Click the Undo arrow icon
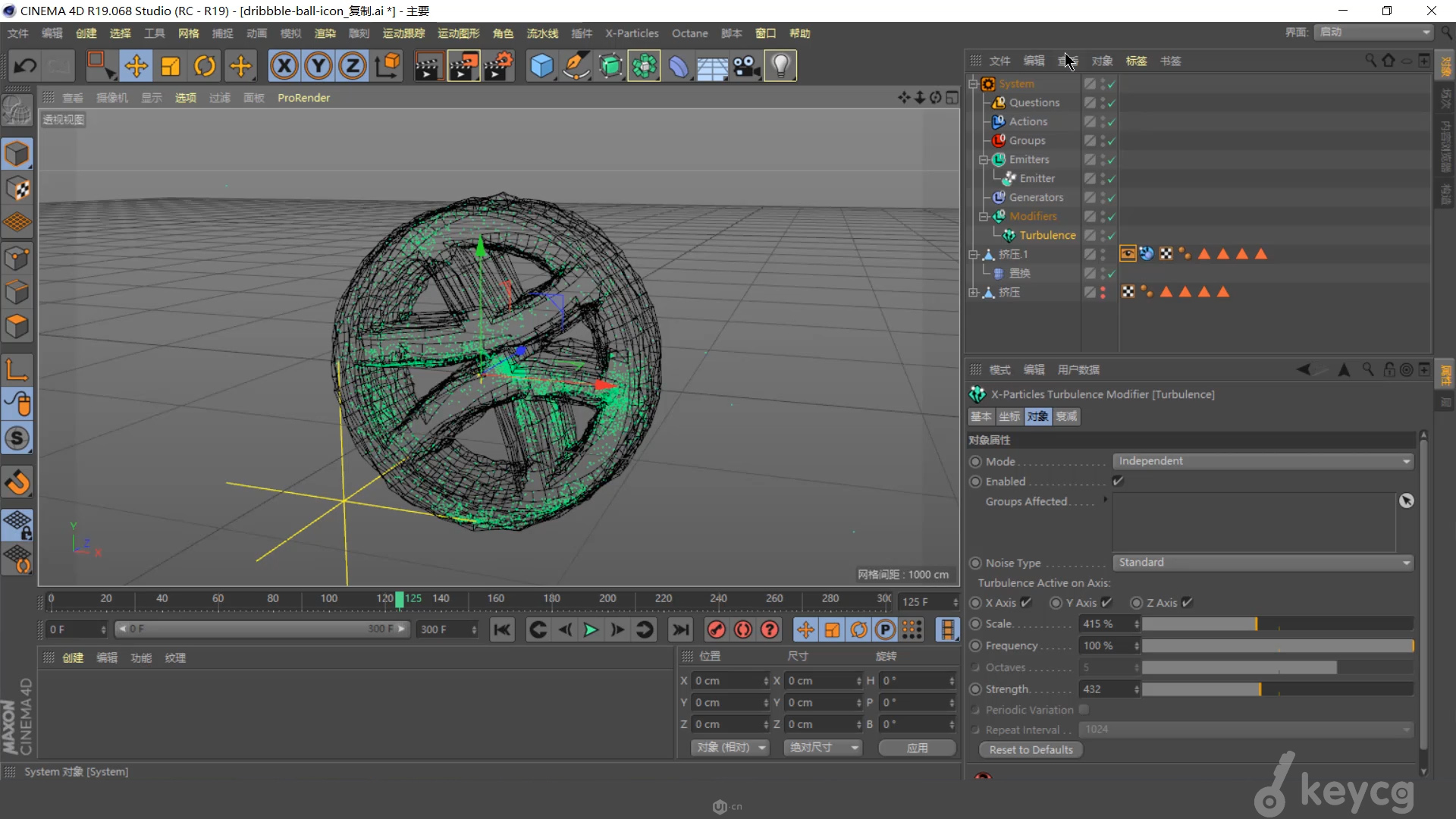 pos(25,66)
